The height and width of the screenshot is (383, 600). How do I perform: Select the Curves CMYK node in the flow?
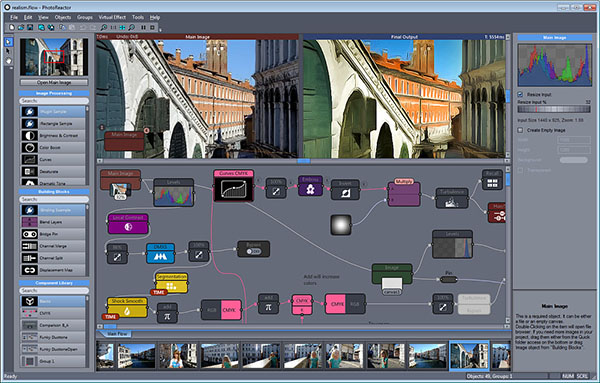(233, 186)
